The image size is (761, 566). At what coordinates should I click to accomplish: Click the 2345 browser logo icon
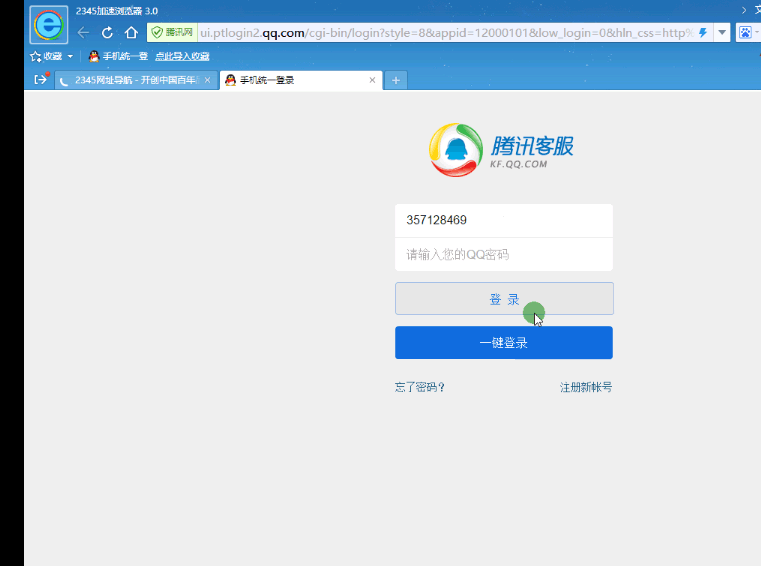click(x=49, y=25)
